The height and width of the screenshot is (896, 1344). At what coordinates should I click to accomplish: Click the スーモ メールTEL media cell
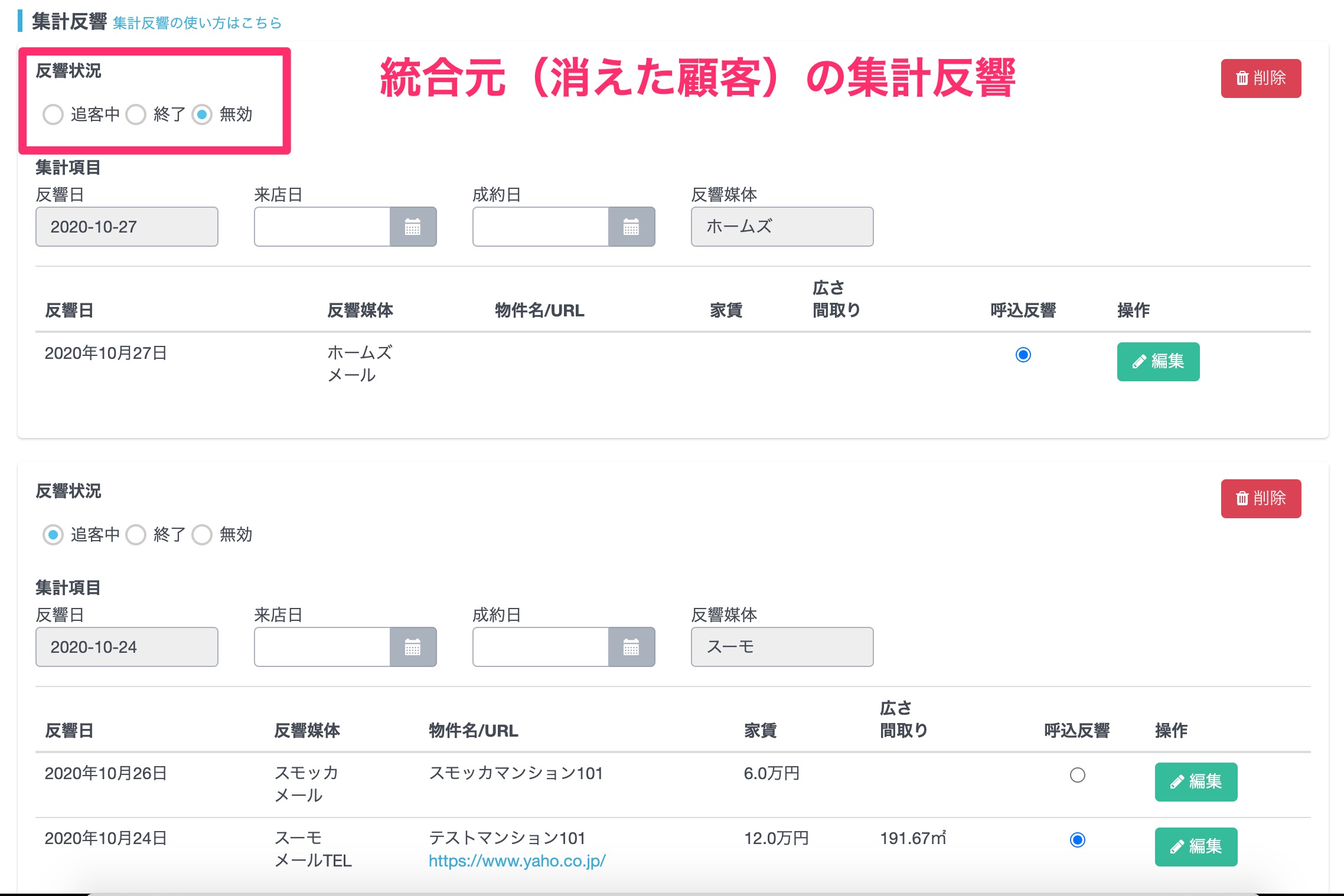[314, 849]
